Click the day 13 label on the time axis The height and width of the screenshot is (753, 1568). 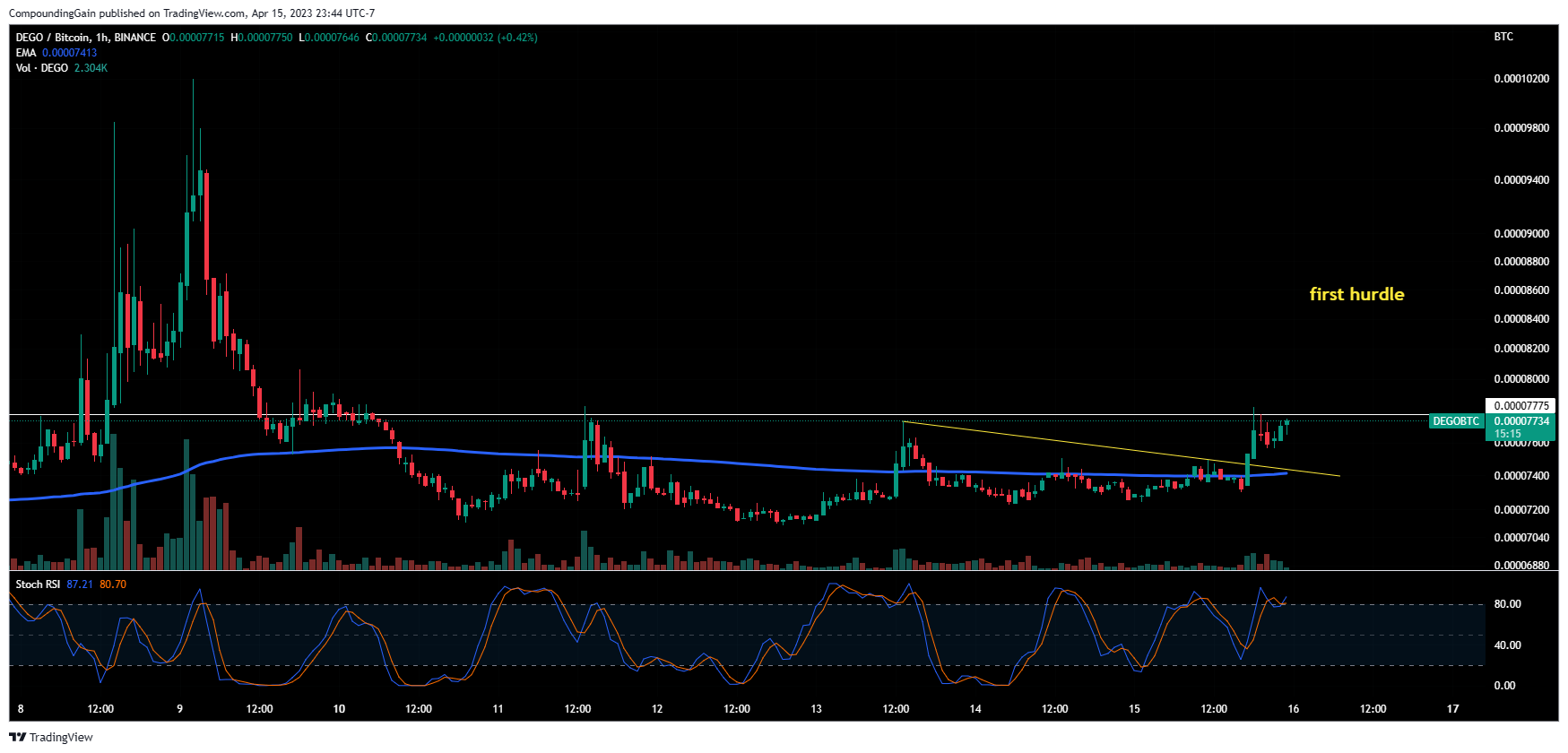coord(816,709)
